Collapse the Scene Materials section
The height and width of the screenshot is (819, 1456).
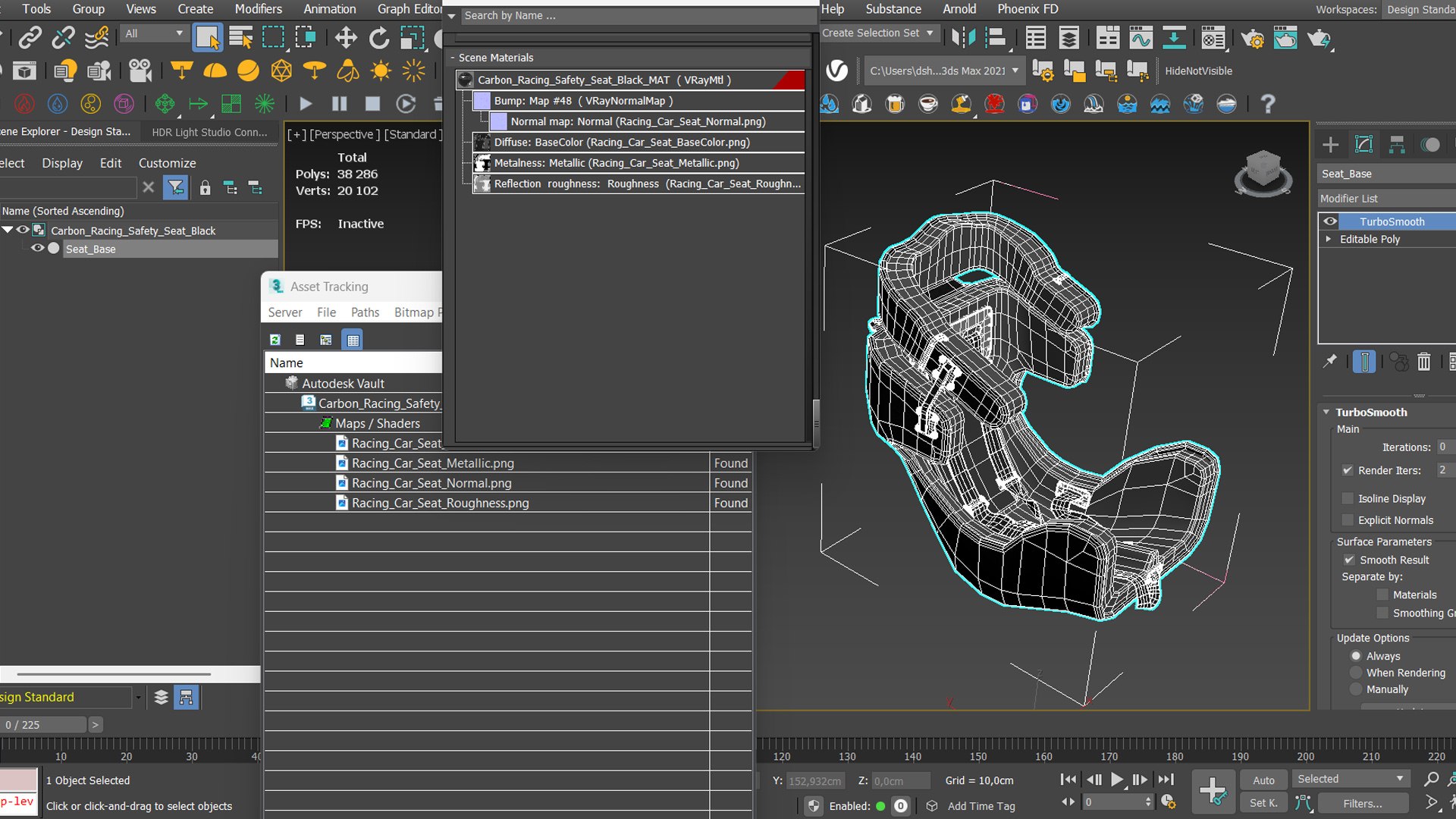click(453, 58)
